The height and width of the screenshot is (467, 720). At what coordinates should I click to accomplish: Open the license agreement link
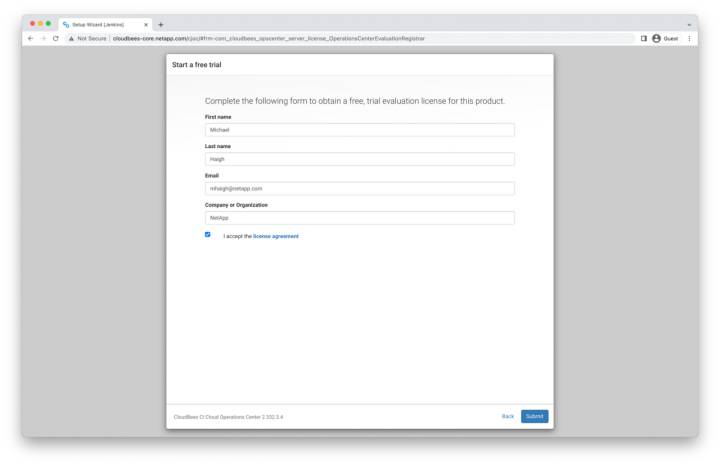tap(275, 236)
